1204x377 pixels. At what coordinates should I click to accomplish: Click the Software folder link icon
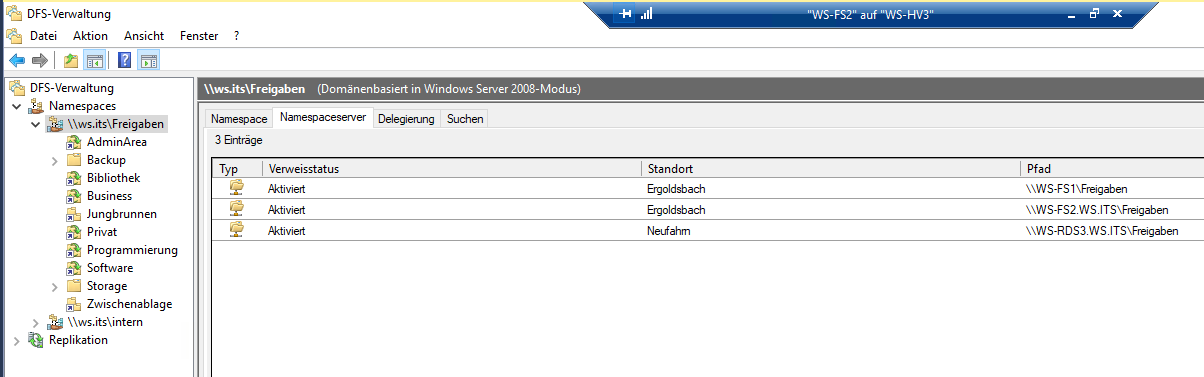click(x=74, y=268)
